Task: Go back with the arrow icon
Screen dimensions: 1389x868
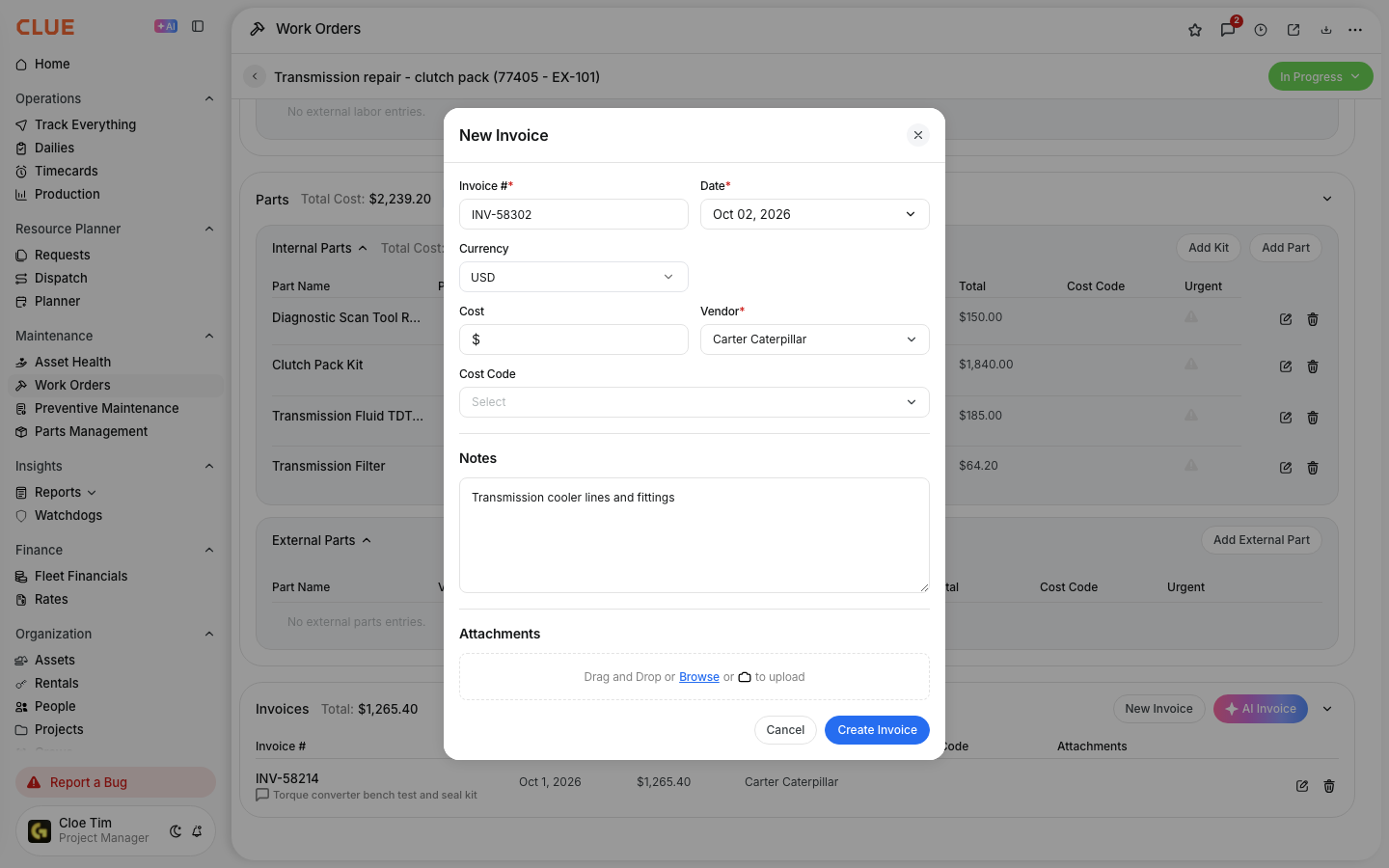Action: [x=255, y=76]
